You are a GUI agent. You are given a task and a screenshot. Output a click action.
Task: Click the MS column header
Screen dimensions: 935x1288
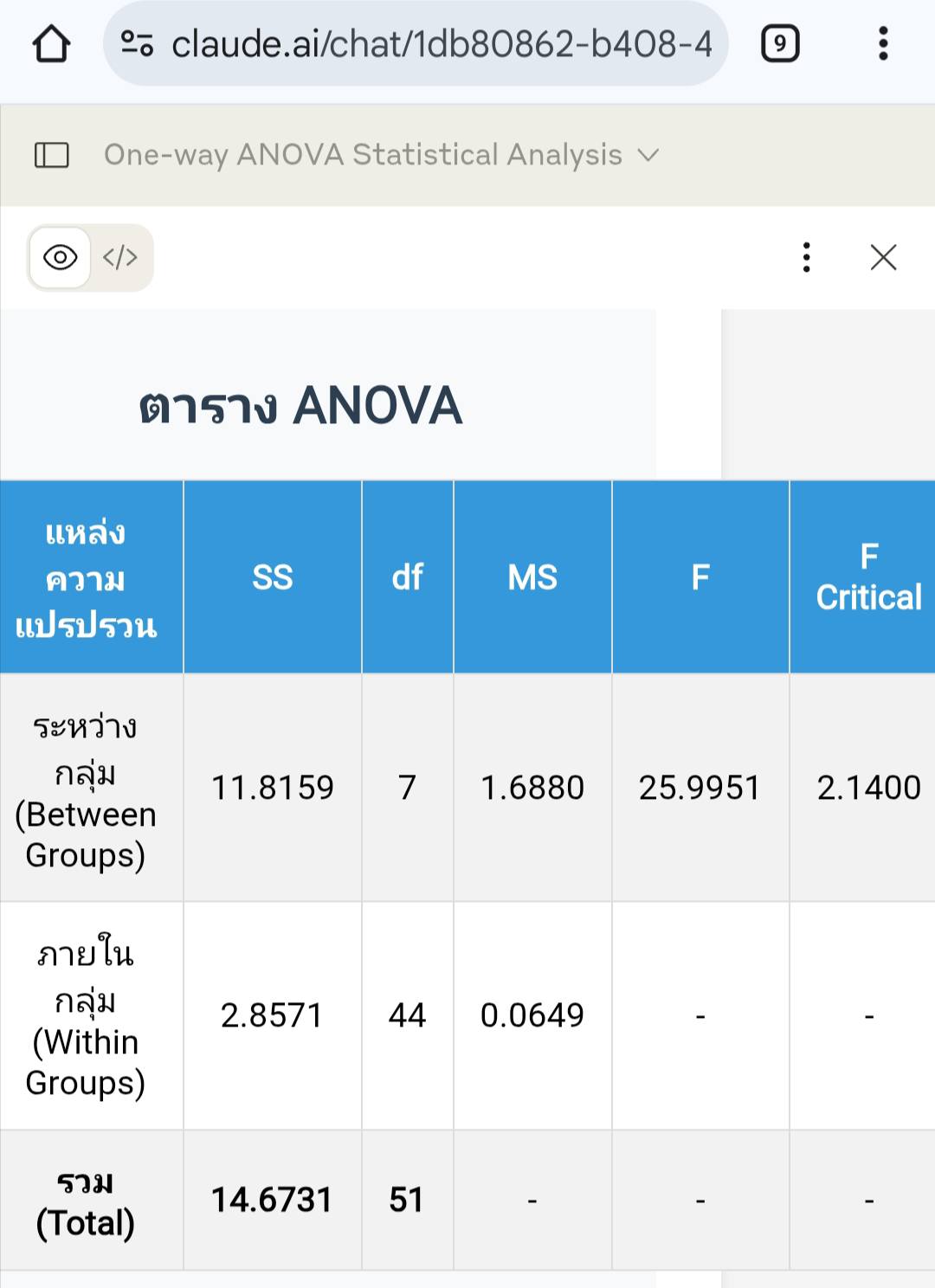click(x=532, y=577)
